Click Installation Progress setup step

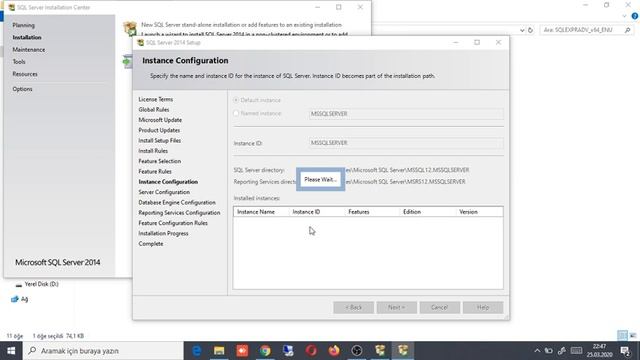coord(163,233)
